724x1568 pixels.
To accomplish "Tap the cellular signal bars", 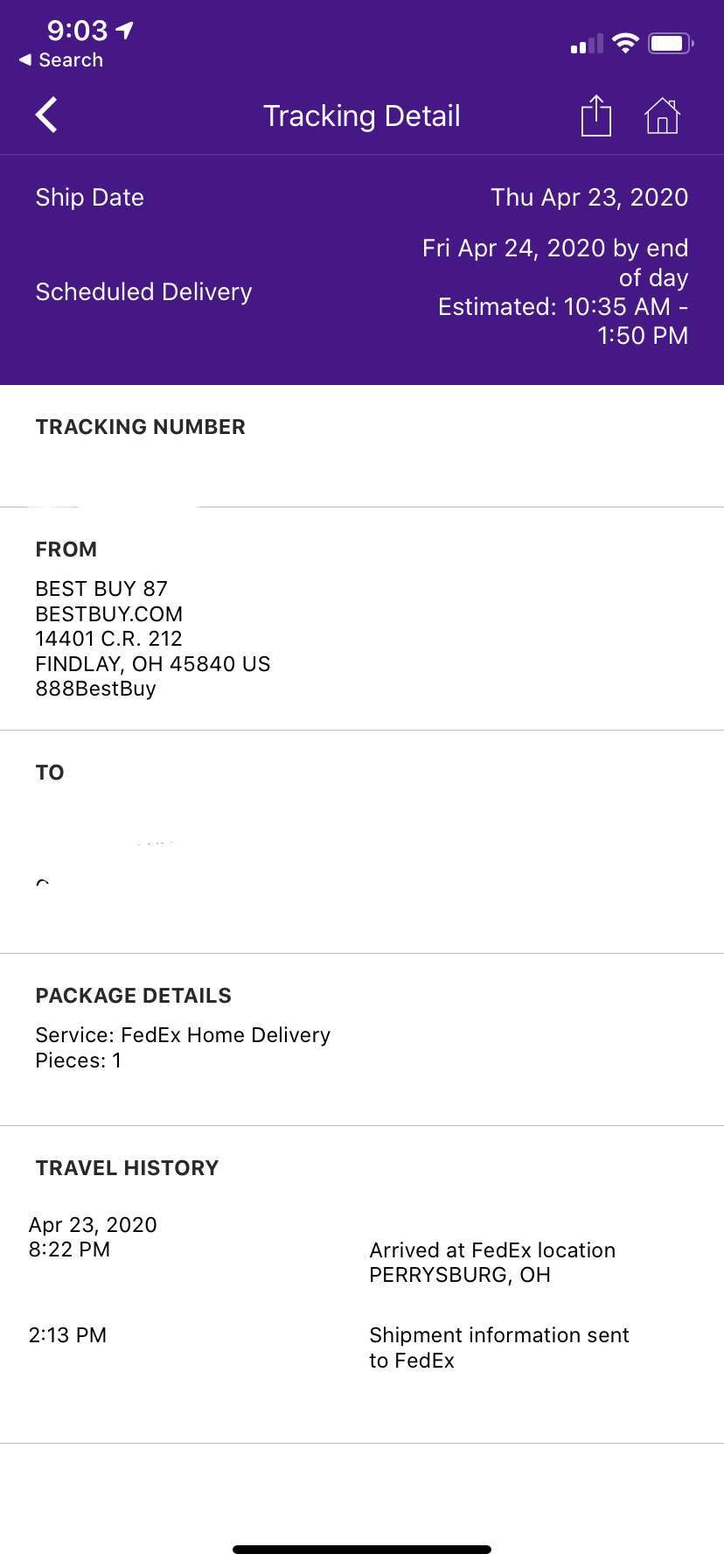I will coord(587,44).
